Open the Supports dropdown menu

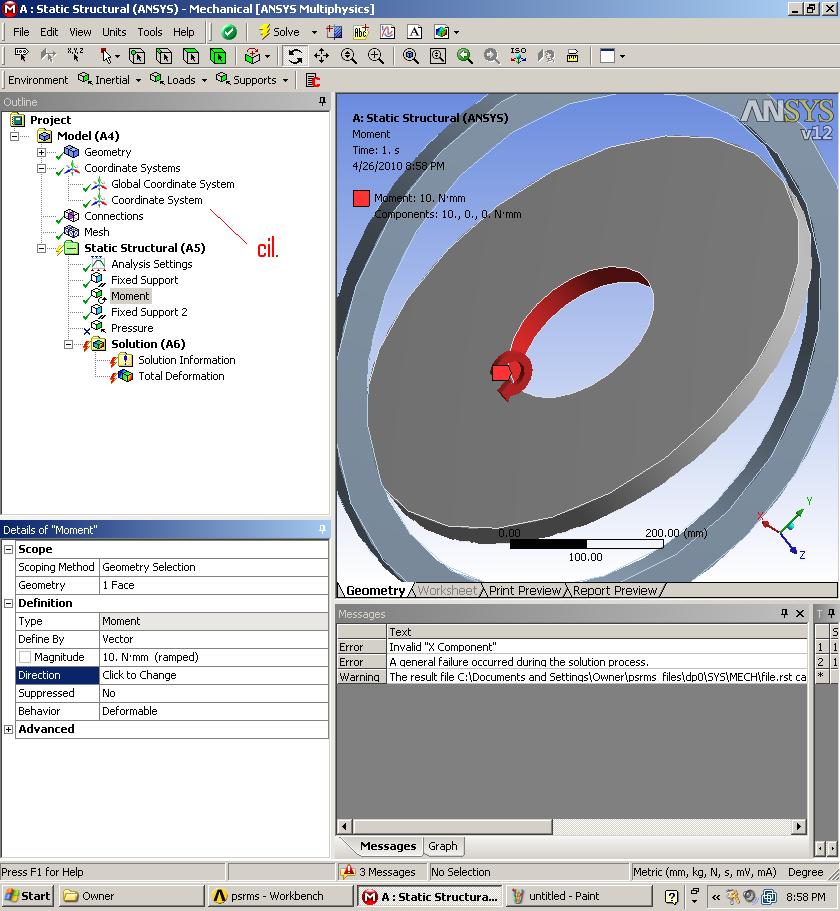click(254, 80)
